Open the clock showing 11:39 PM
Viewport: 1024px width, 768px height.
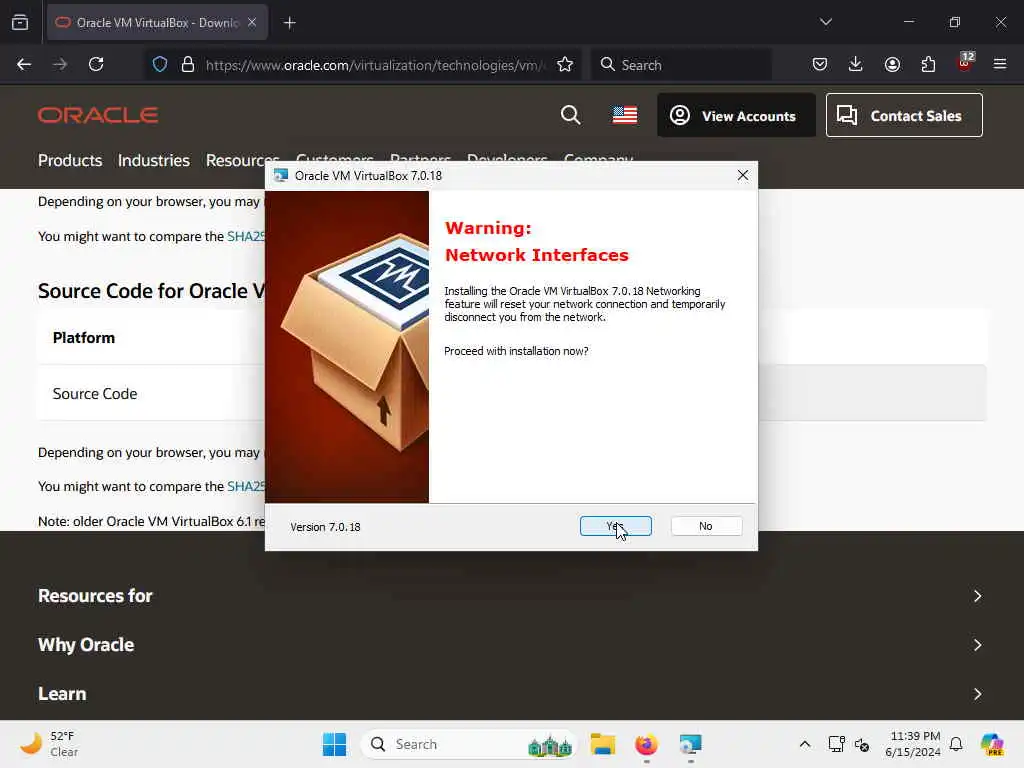pyautogui.click(x=913, y=744)
